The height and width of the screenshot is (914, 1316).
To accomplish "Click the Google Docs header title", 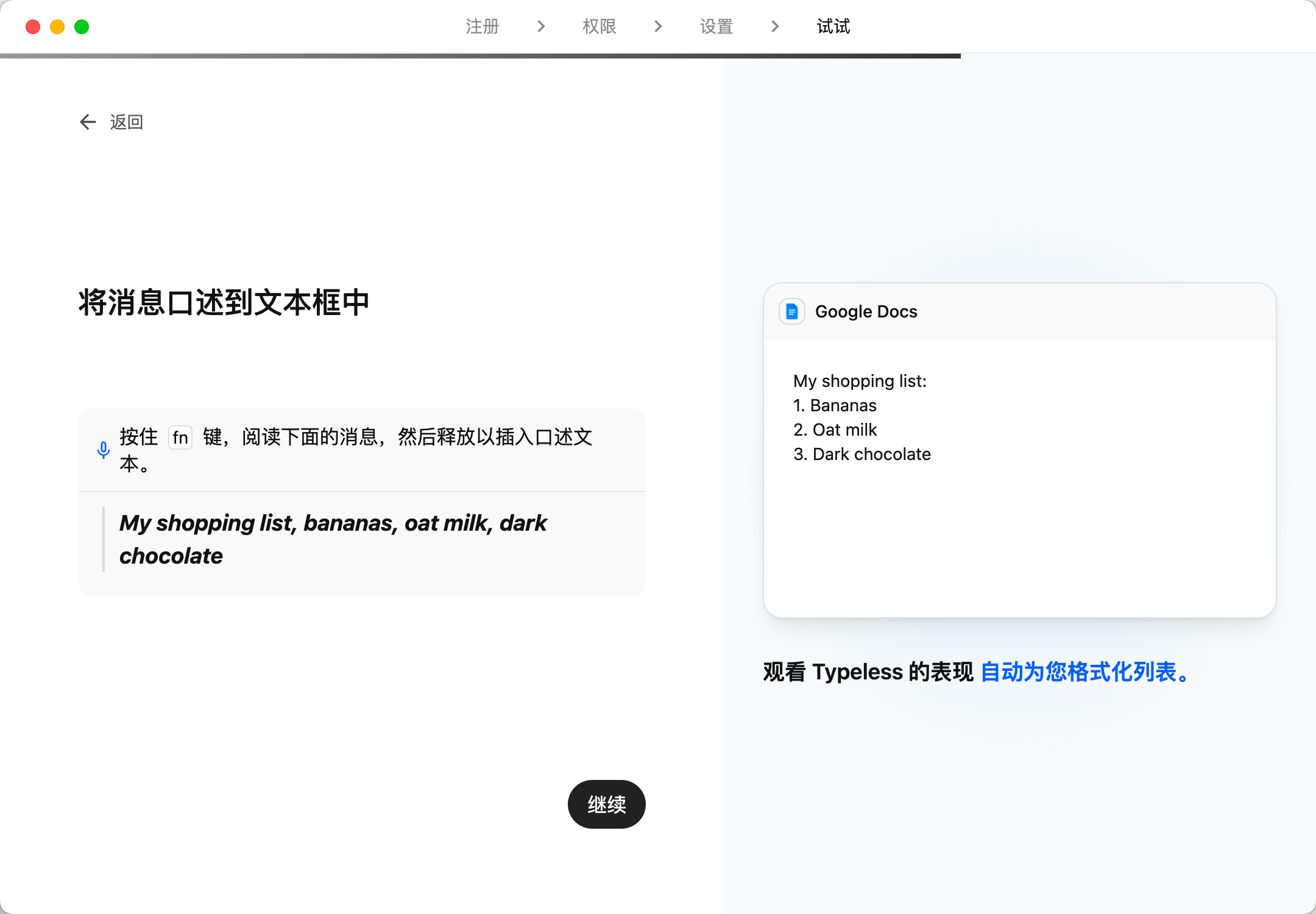I will click(866, 311).
